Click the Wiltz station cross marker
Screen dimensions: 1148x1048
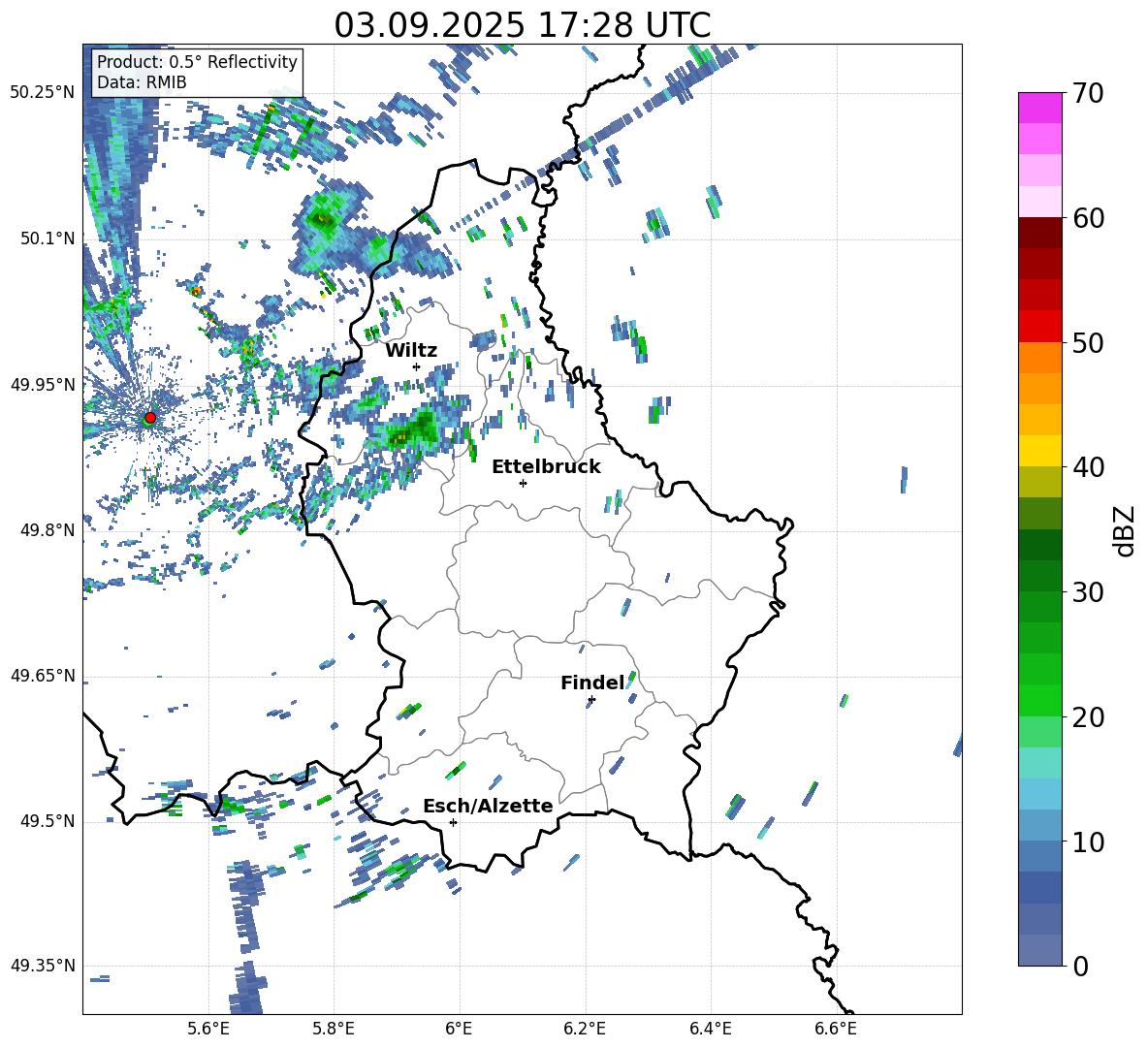point(417,366)
